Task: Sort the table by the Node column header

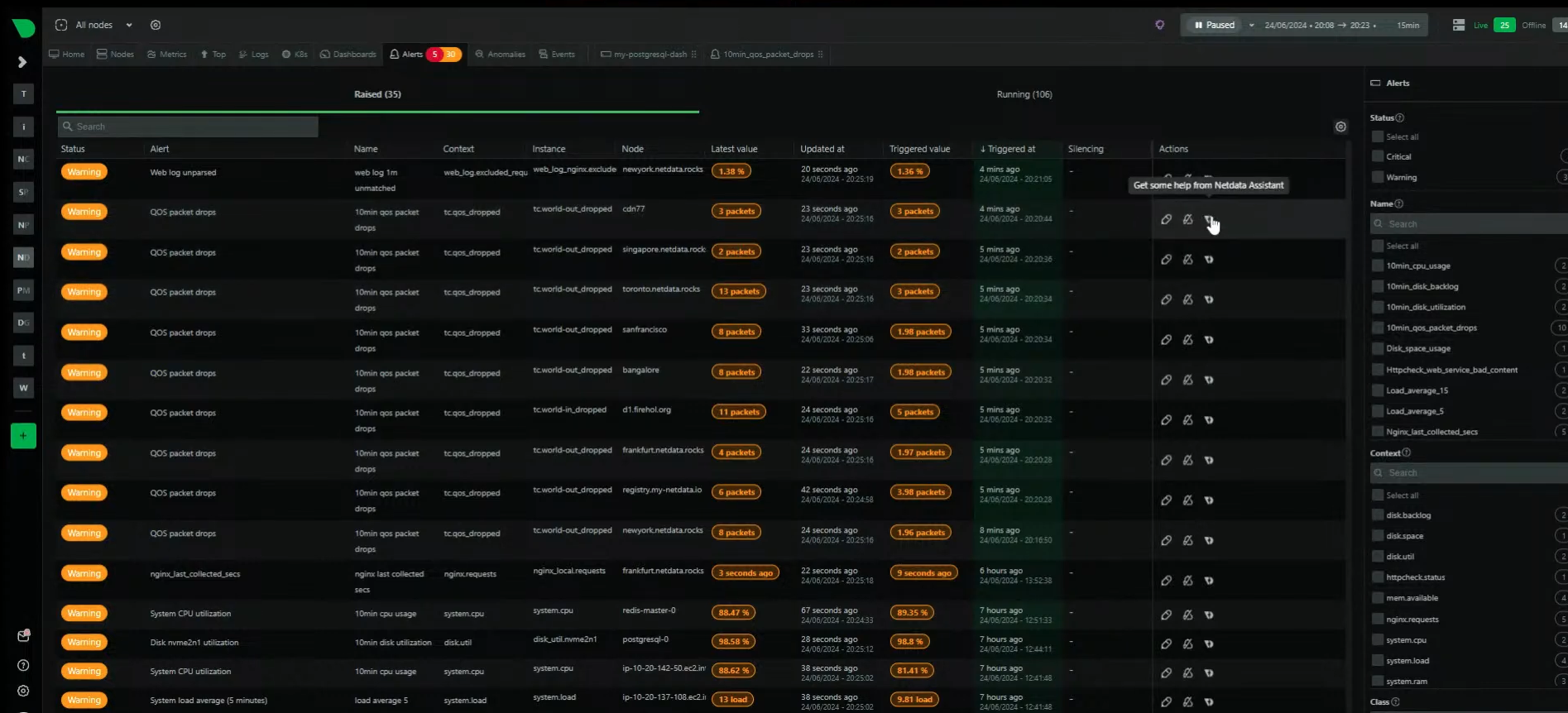Action: (632, 149)
